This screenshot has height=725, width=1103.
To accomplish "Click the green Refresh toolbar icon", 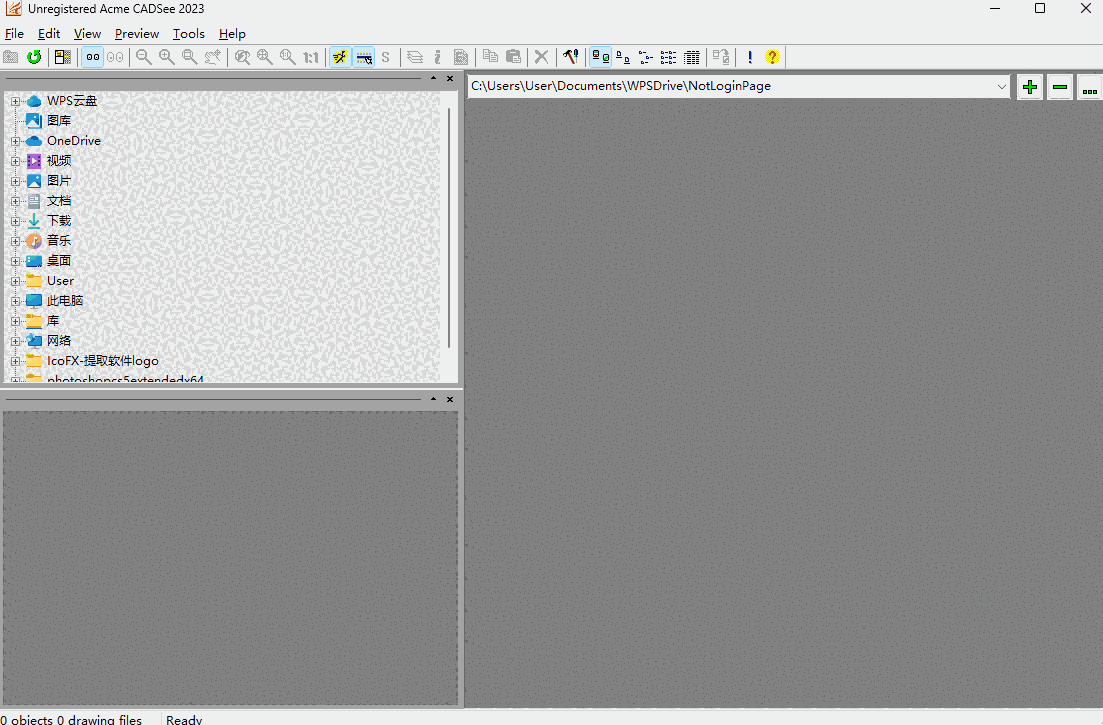I will 34,57.
